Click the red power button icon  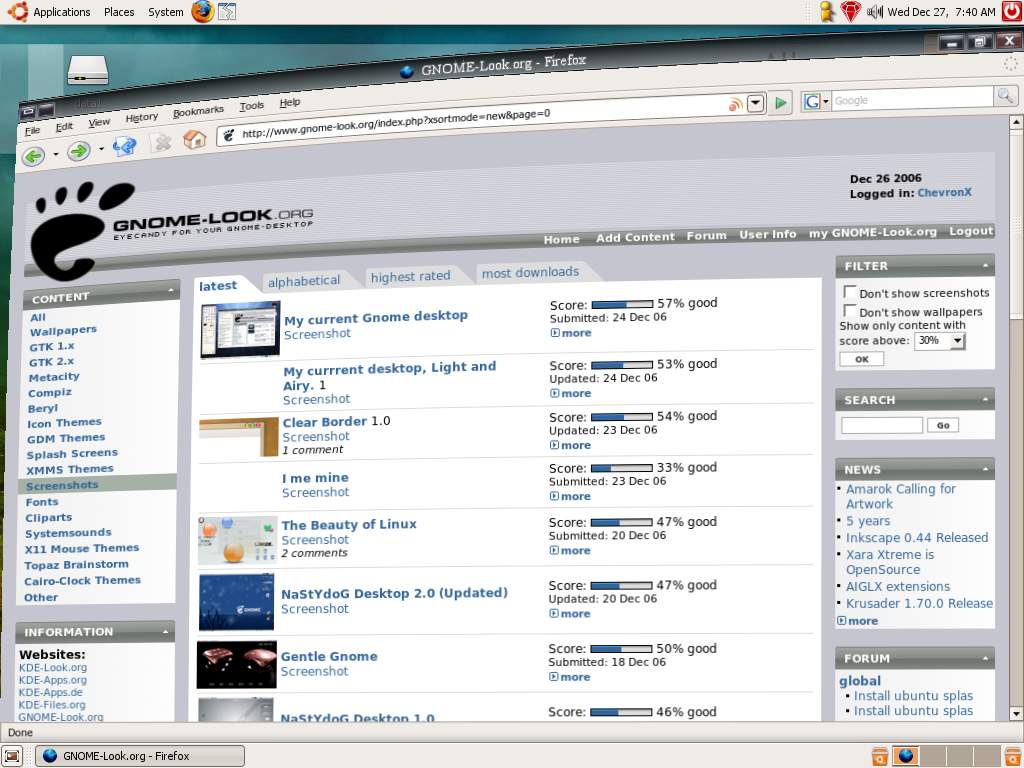tap(1012, 12)
